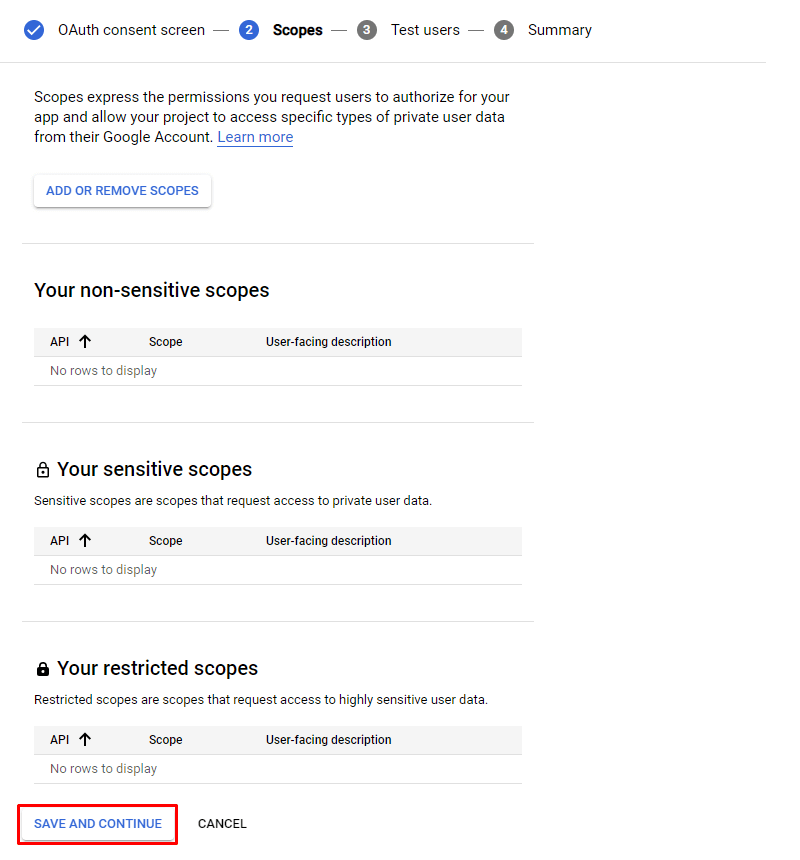Click CANCEL to discard changes

221,823
